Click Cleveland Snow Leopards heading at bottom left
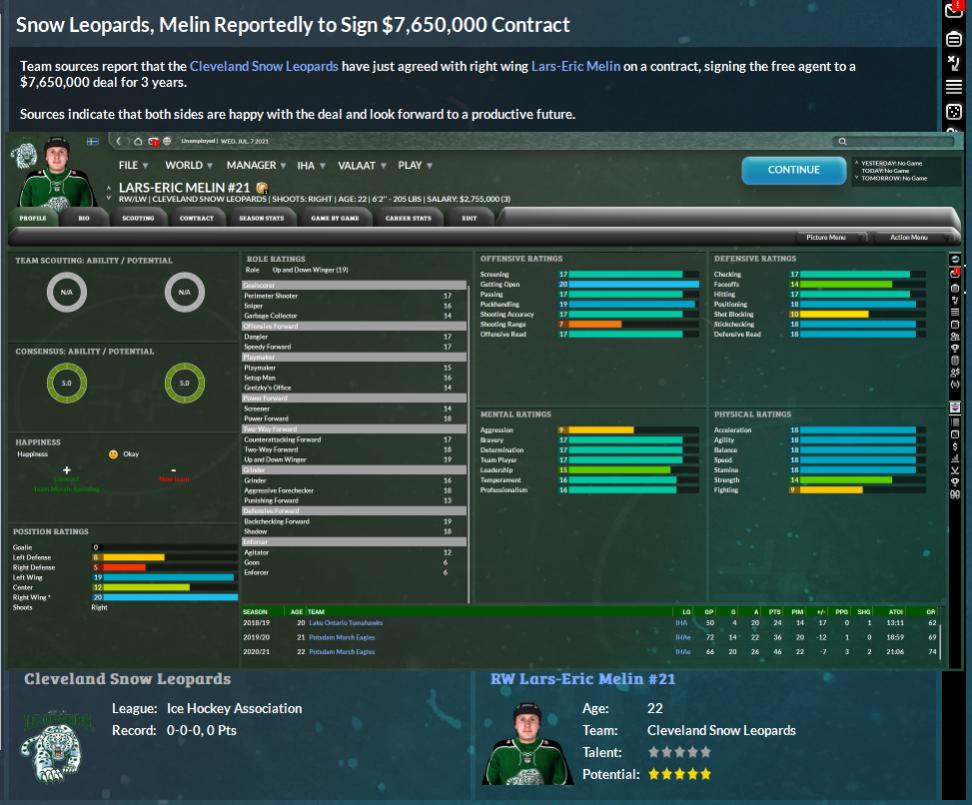Image resolution: width=972 pixels, height=805 pixels. [x=127, y=679]
